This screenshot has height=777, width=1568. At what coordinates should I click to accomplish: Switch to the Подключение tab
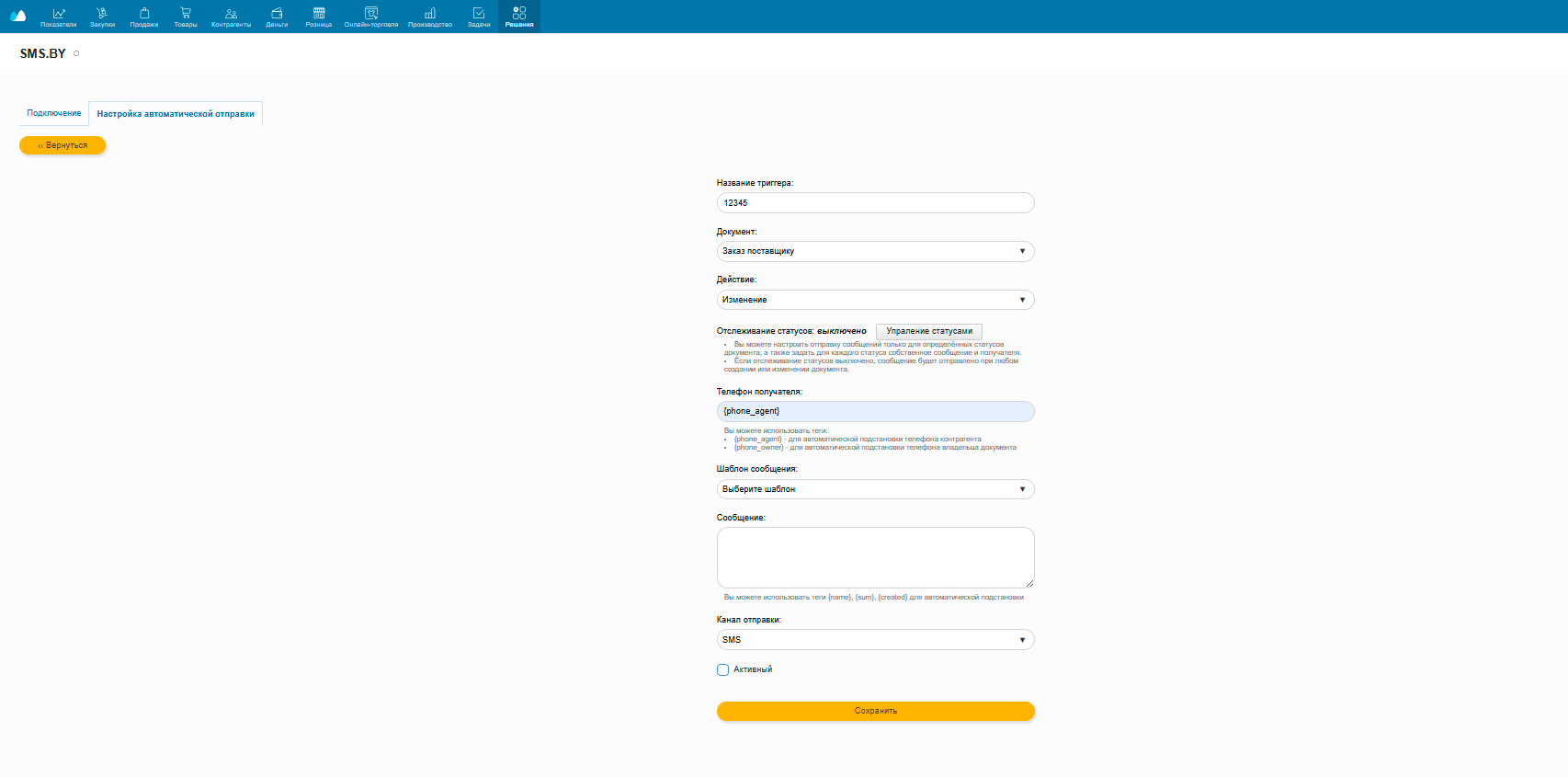coord(54,113)
